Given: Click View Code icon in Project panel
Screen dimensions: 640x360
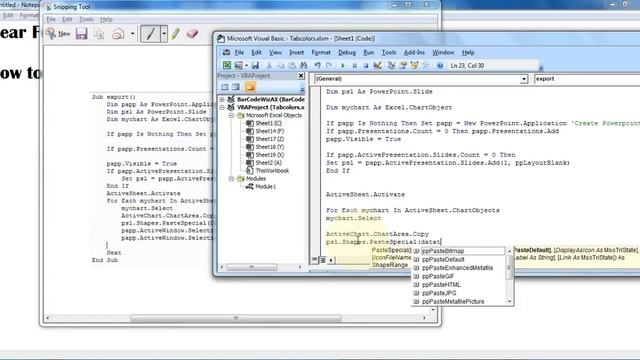Looking at the screenshot, I should point(224,87).
